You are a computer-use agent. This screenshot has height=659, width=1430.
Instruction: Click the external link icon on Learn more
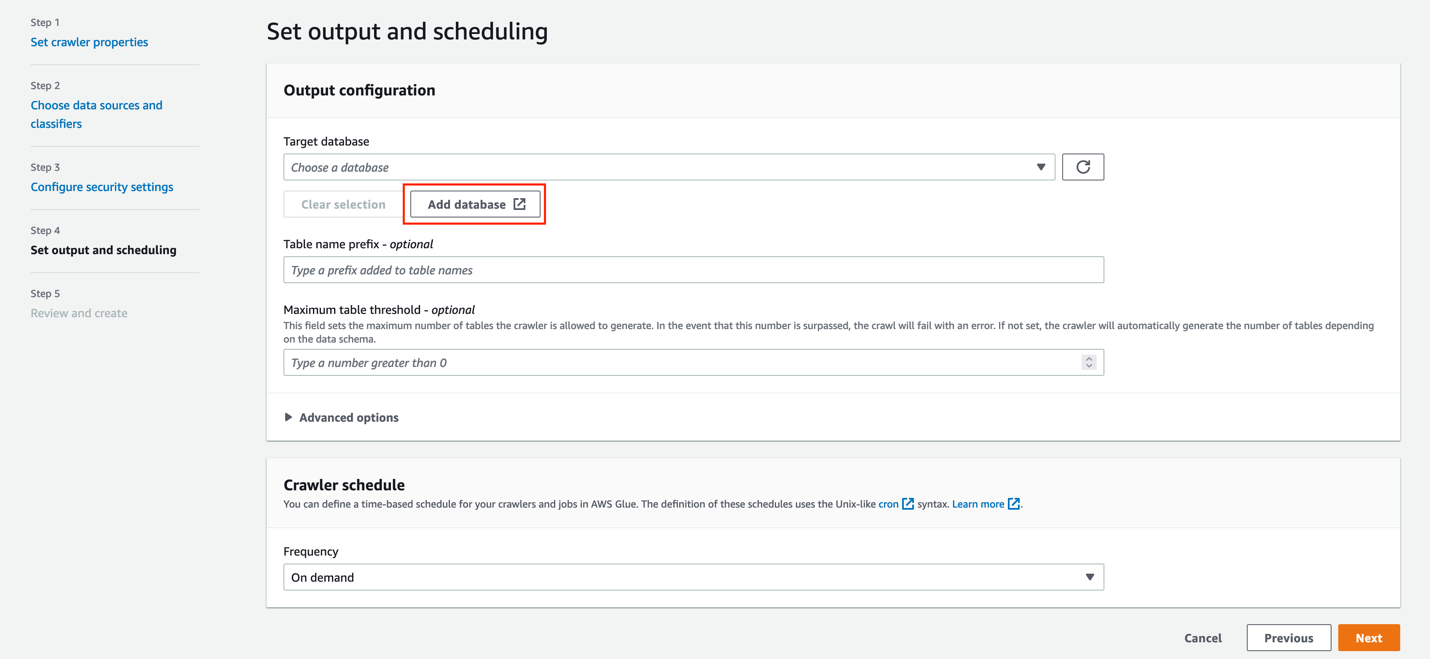pyautogui.click(x=1012, y=503)
